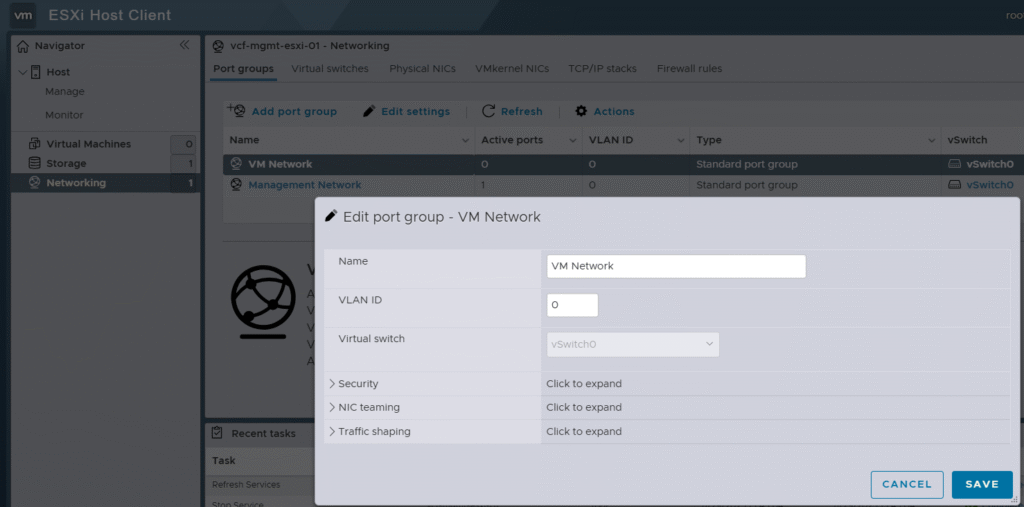Open the Firewall rules tab
Image resolution: width=1024 pixels, height=507 pixels.
pyautogui.click(x=689, y=69)
